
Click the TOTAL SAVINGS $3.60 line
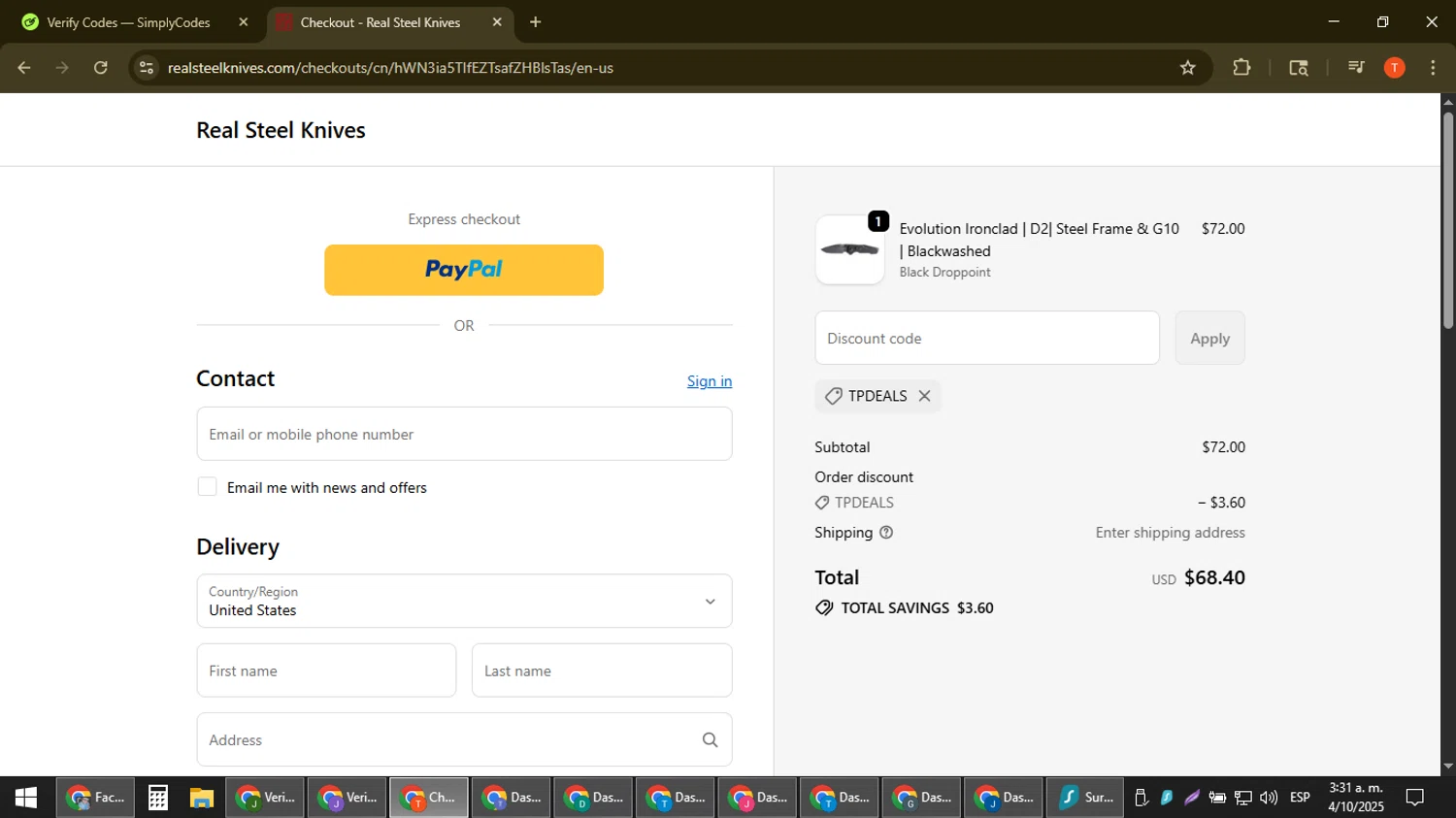click(905, 608)
